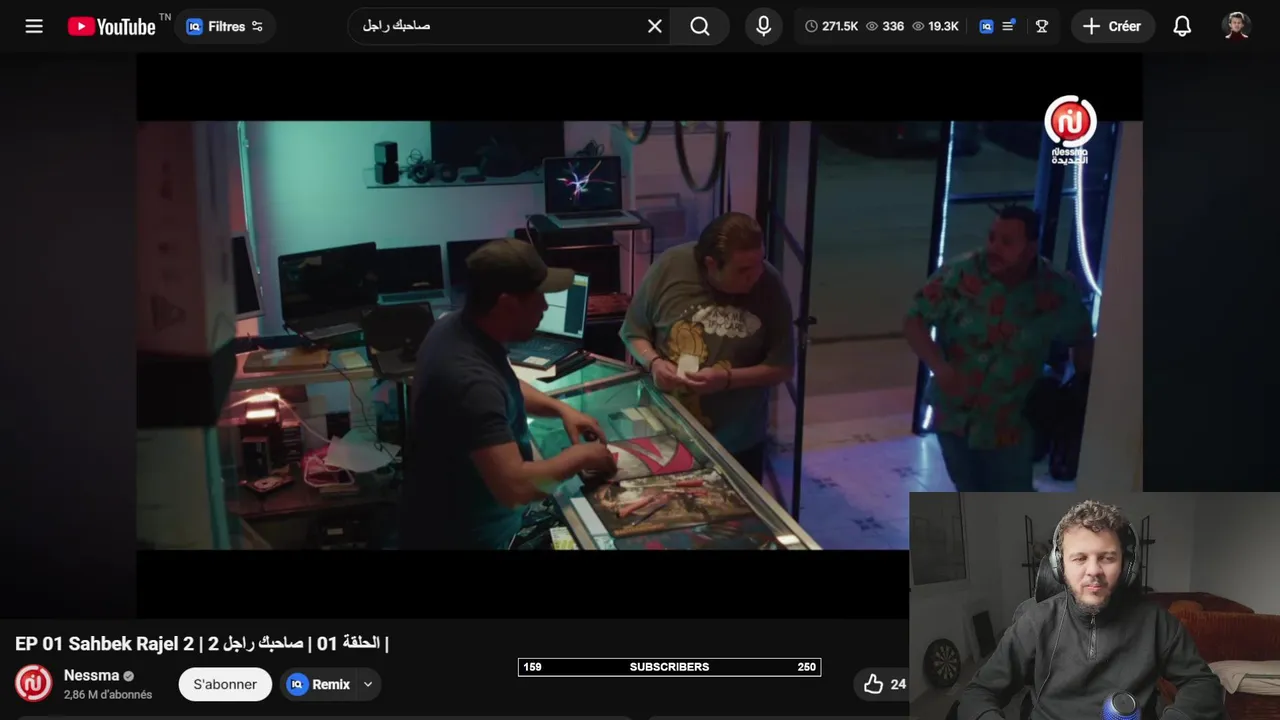Clear the search query with X
The image size is (1280, 720).
655,26
